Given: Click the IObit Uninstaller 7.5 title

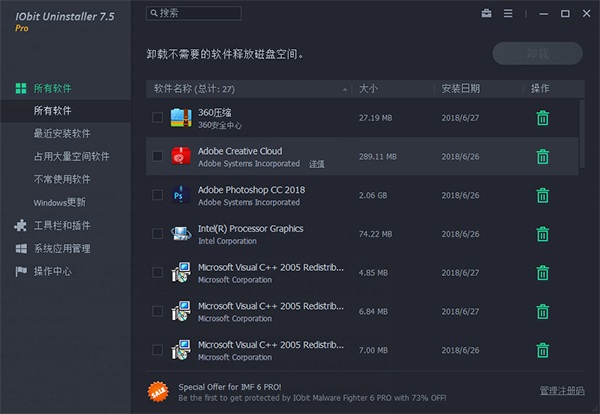Looking at the screenshot, I should point(65,16).
